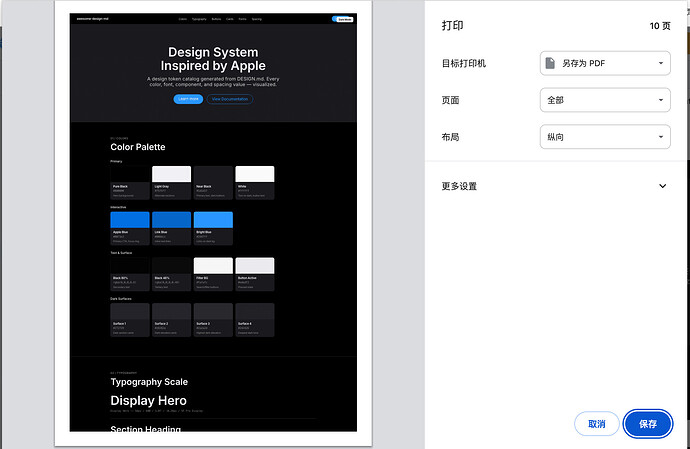Viewport: 690px width, 449px height.
Task: Click the PDF file icon in destination field
Action: point(550,63)
